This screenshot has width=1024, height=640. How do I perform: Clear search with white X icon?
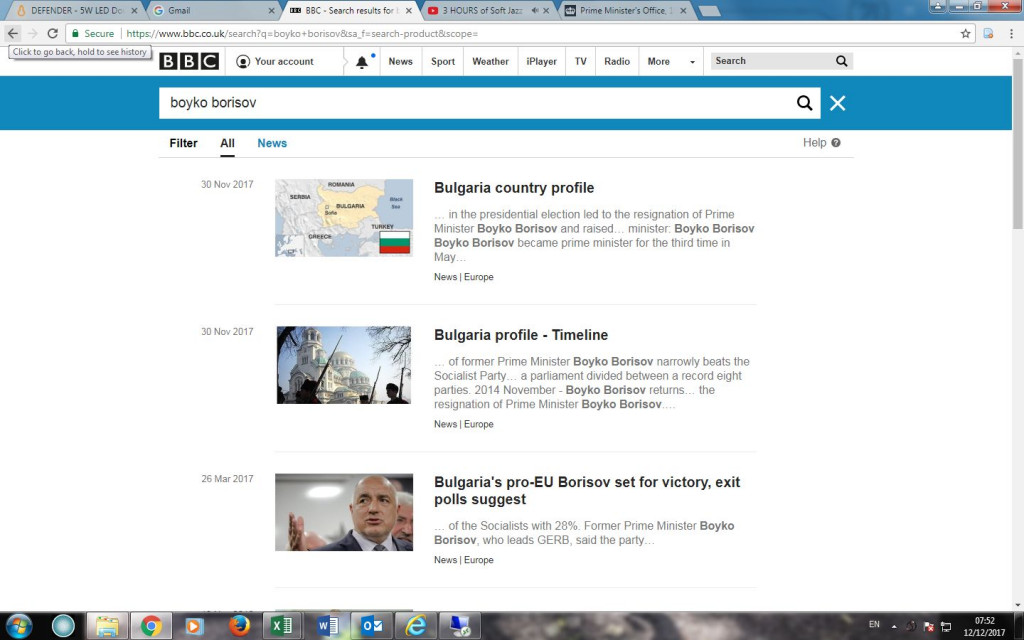837,103
